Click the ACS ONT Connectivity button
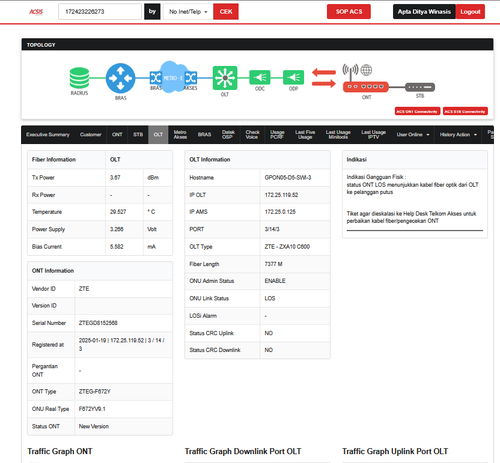 coord(417,111)
